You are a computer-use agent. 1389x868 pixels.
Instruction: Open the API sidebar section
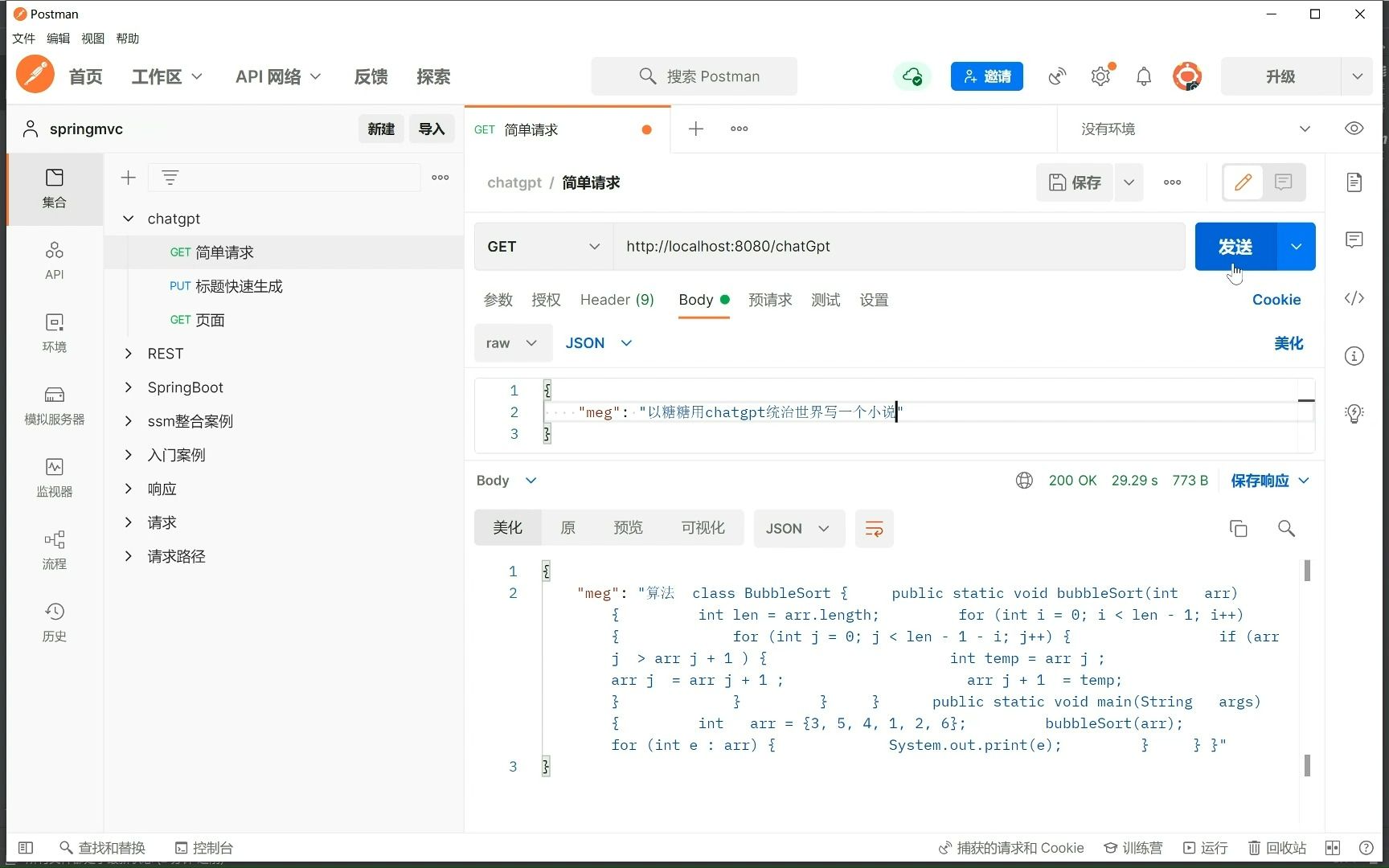pyautogui.click(x=55, y=261)
